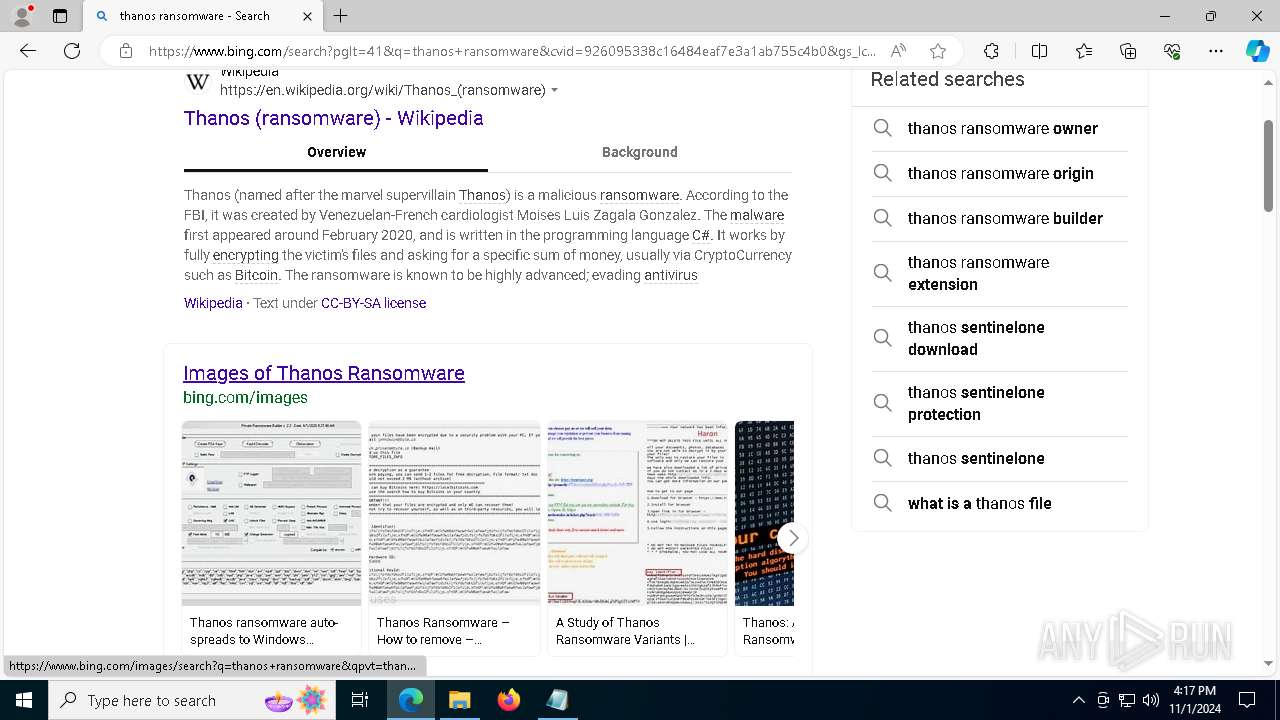Search thanos ransomware builder

(x=1000, y=218)
